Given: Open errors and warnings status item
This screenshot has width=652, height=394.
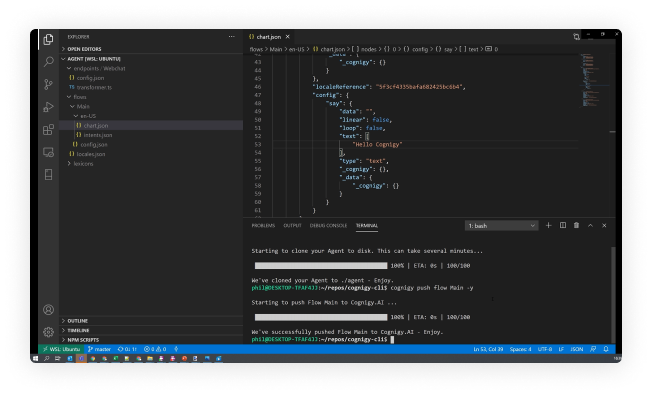Looking at the screenshot, I should pyautogui.click(x=155, y=349).
